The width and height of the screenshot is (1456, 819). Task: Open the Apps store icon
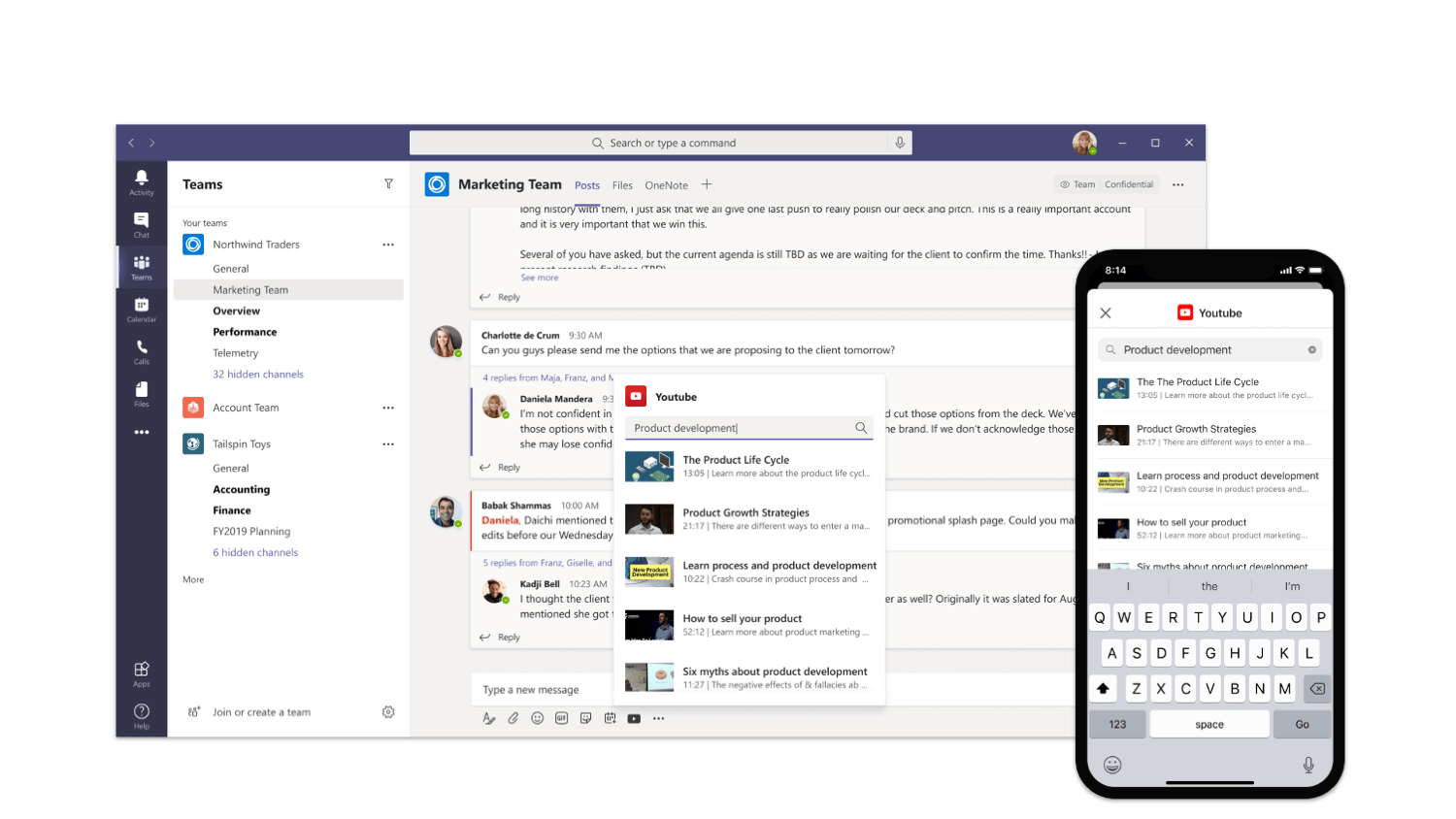point(142,672)
